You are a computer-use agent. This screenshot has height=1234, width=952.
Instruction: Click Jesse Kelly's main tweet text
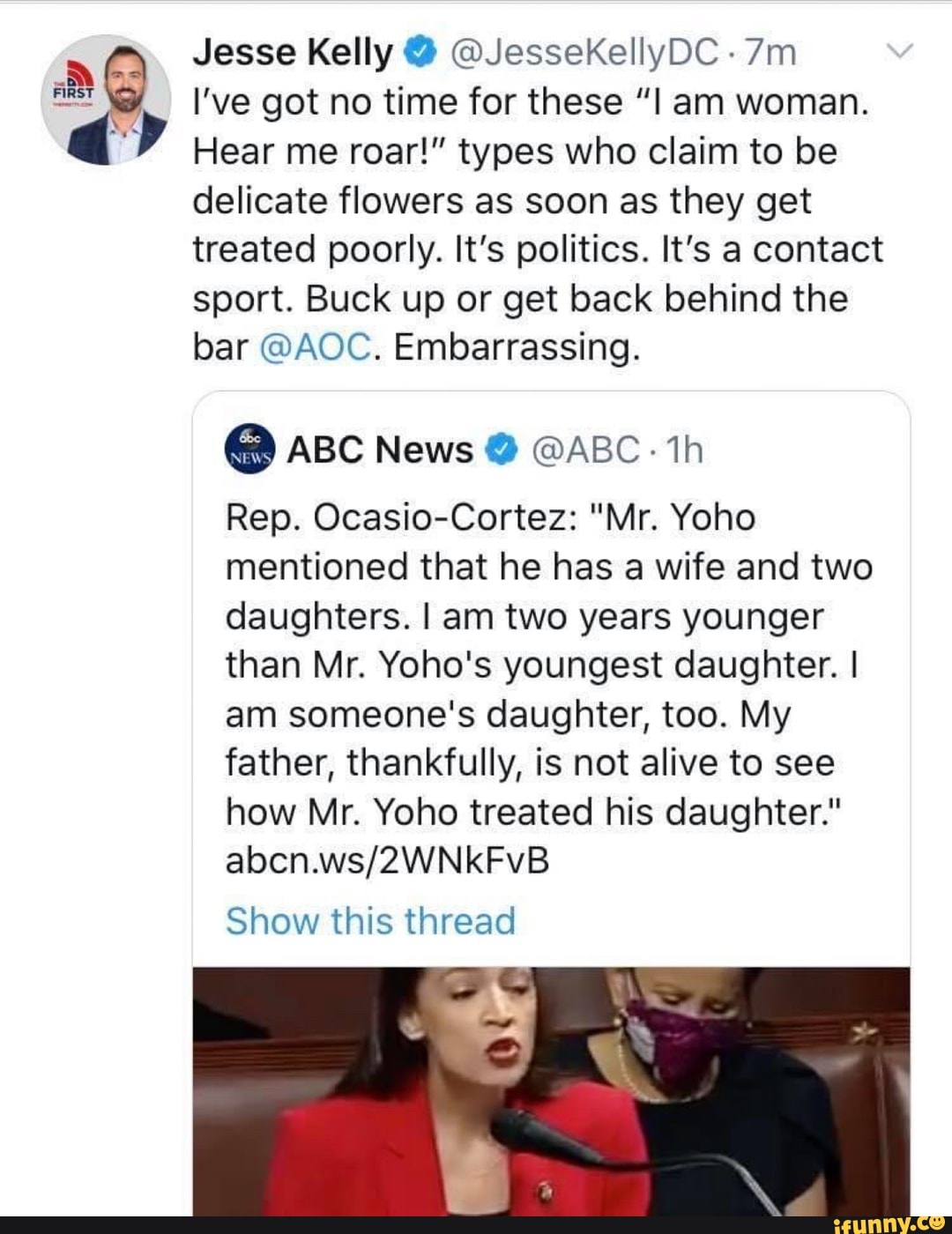(537, 225)
